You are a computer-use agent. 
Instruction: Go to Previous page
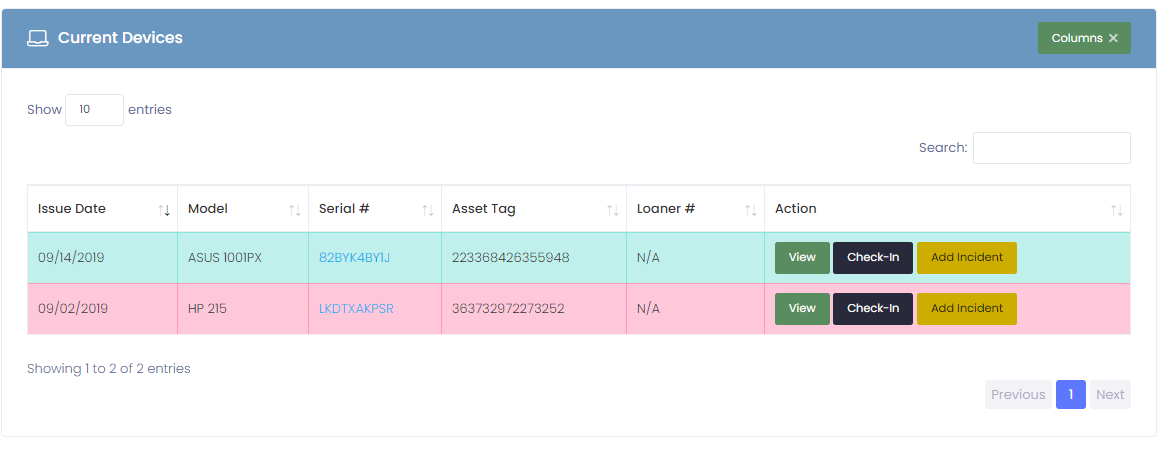tap(1018, 395)
